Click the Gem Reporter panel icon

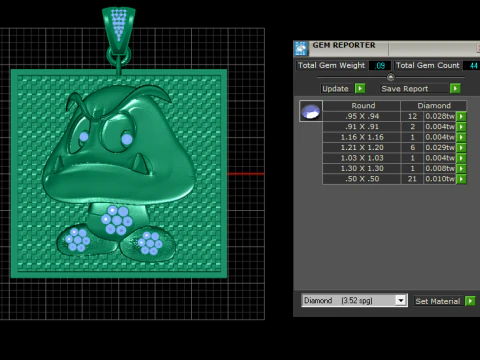point(301,48)
